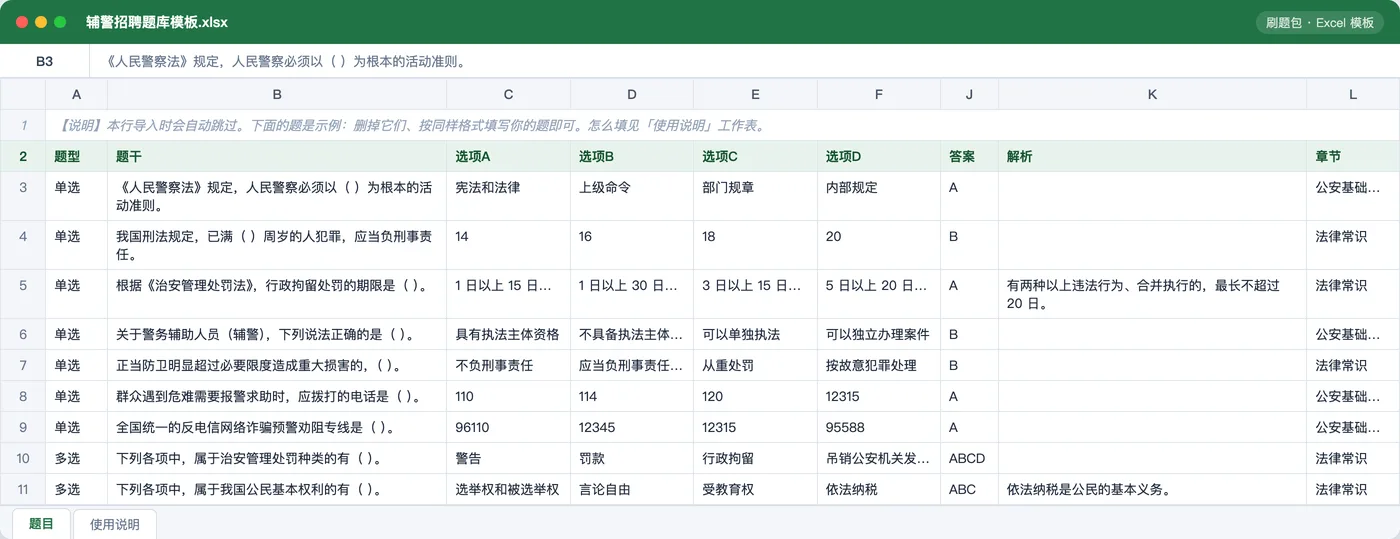
Task: Click the 答案 header cell
Action: pyautogui.click(x=969, y=156)
